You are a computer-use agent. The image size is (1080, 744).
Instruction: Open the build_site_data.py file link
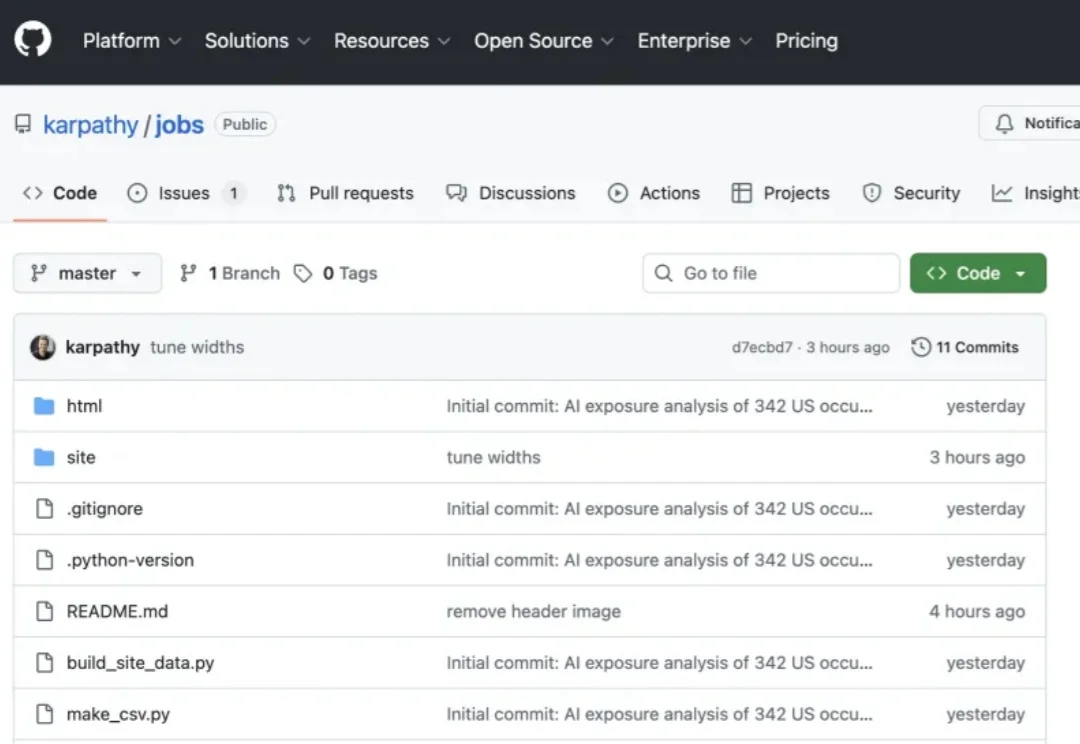click(x=140, y=662)
